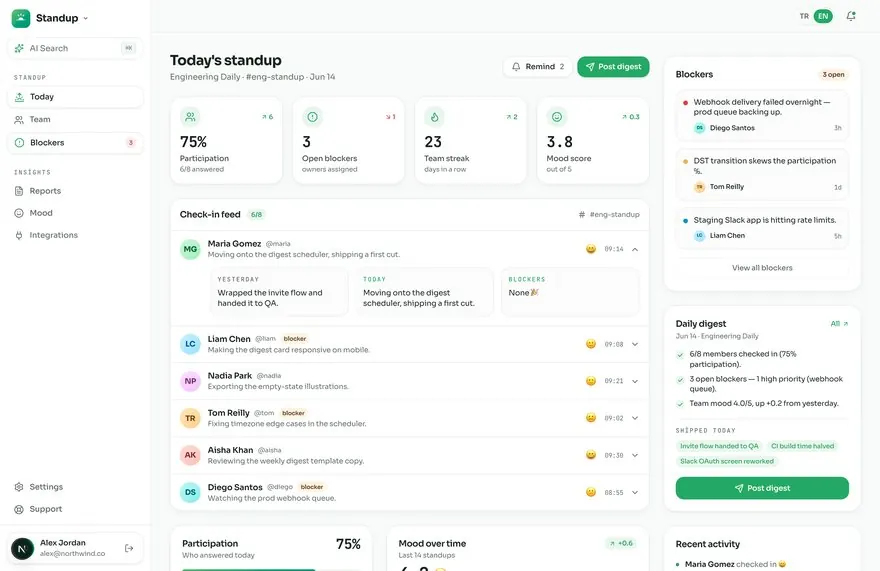Click Diego Santos's DS avatar in feed
The width and height of the screenshot is (880, 571).
(190, 492)
